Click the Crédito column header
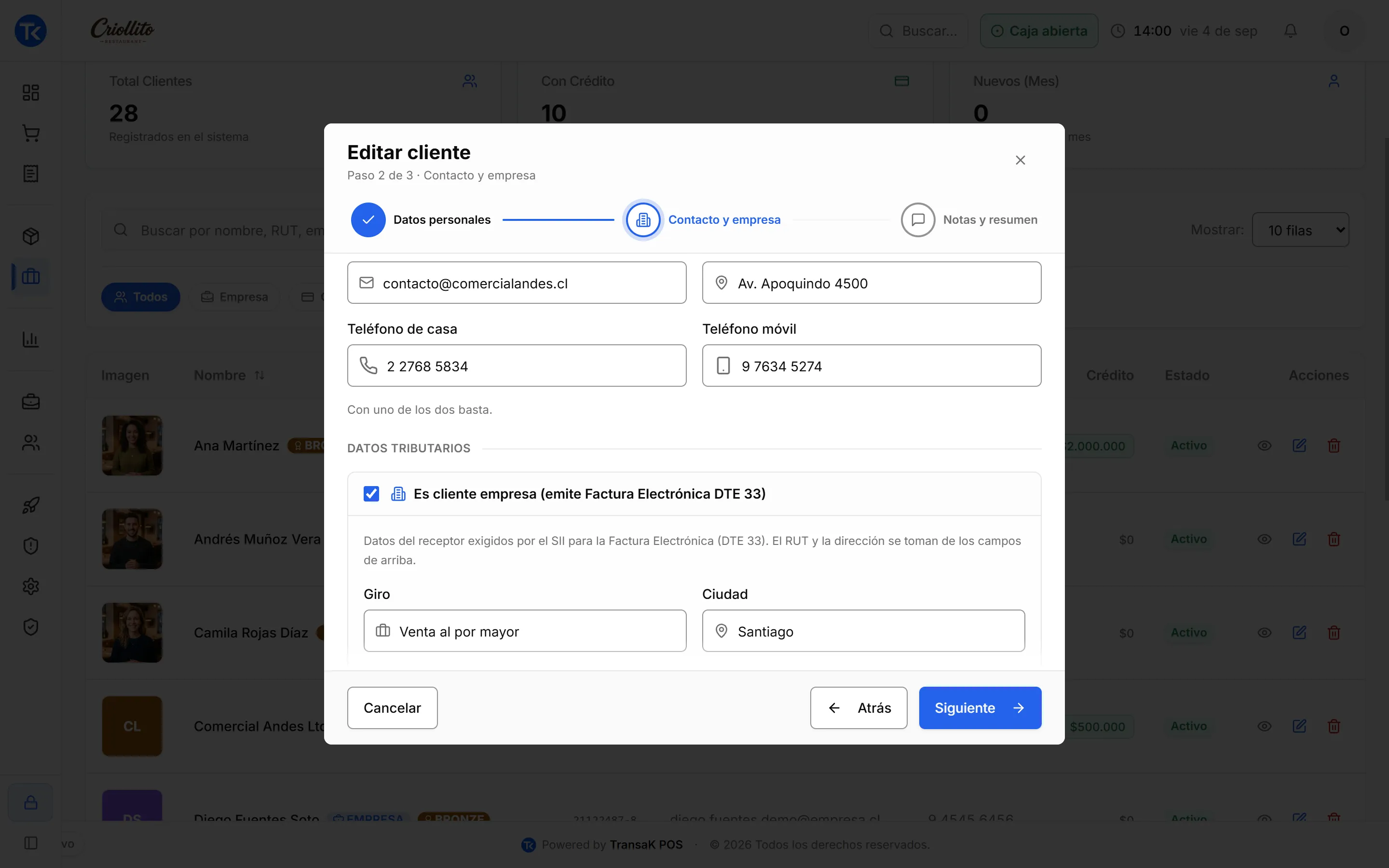Screen dimensions: 1389x868 tap(1109, 376)
